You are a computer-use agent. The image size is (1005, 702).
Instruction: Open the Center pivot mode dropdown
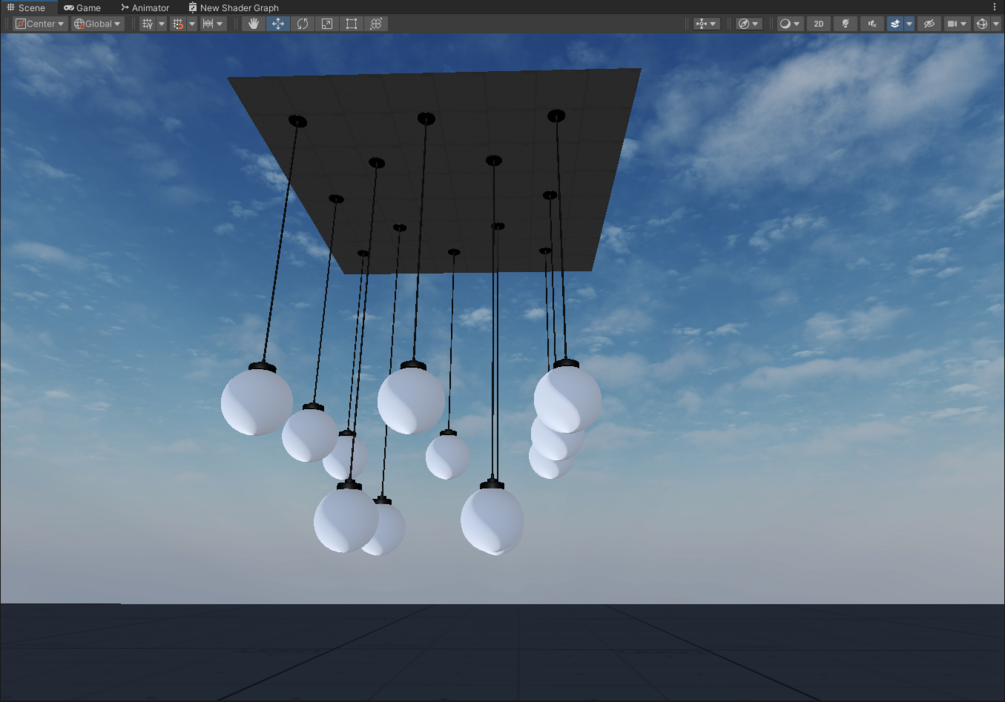point(40,24)
